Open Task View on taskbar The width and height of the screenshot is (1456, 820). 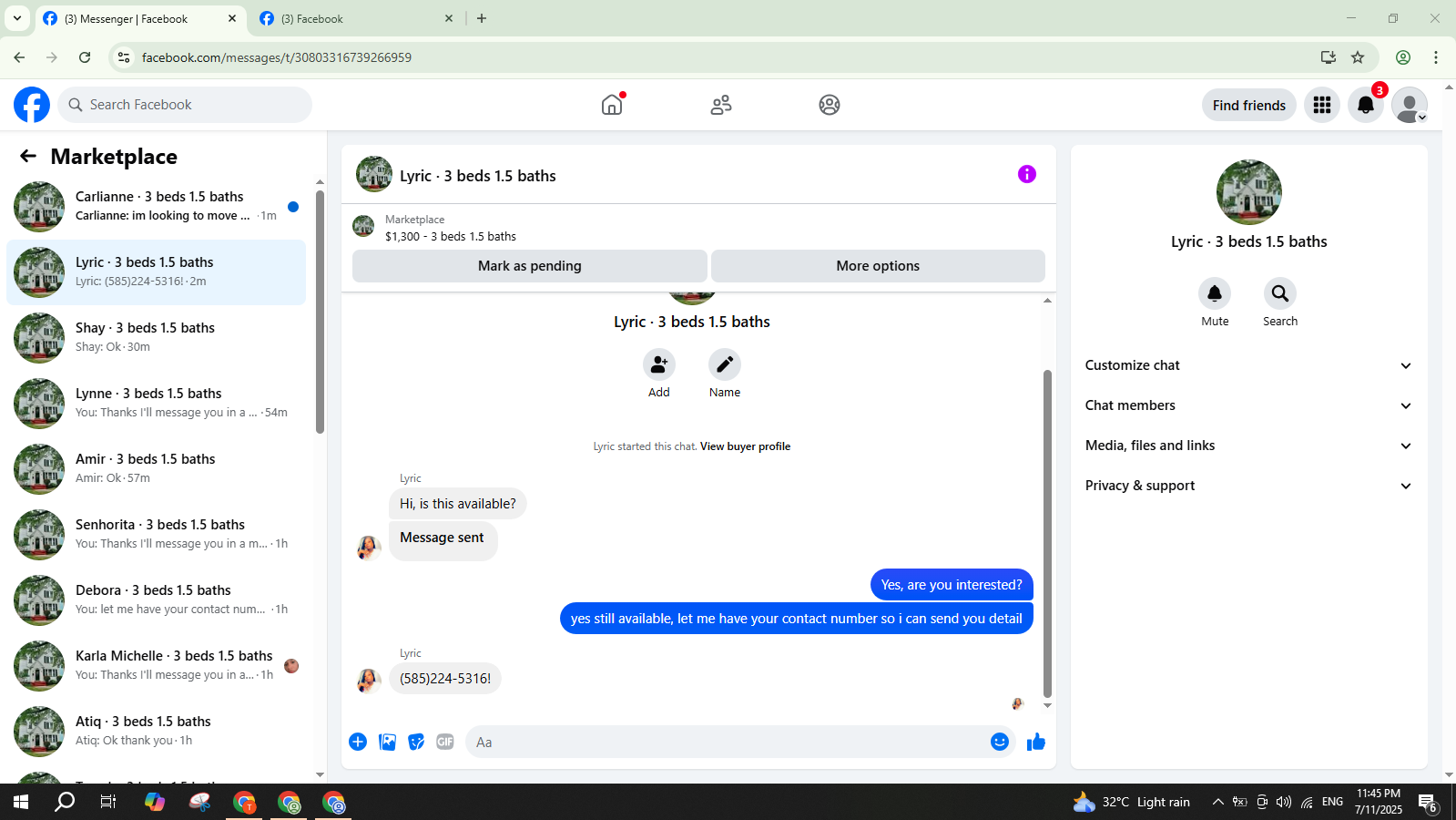pyautogui.click(x=108, y=802)
